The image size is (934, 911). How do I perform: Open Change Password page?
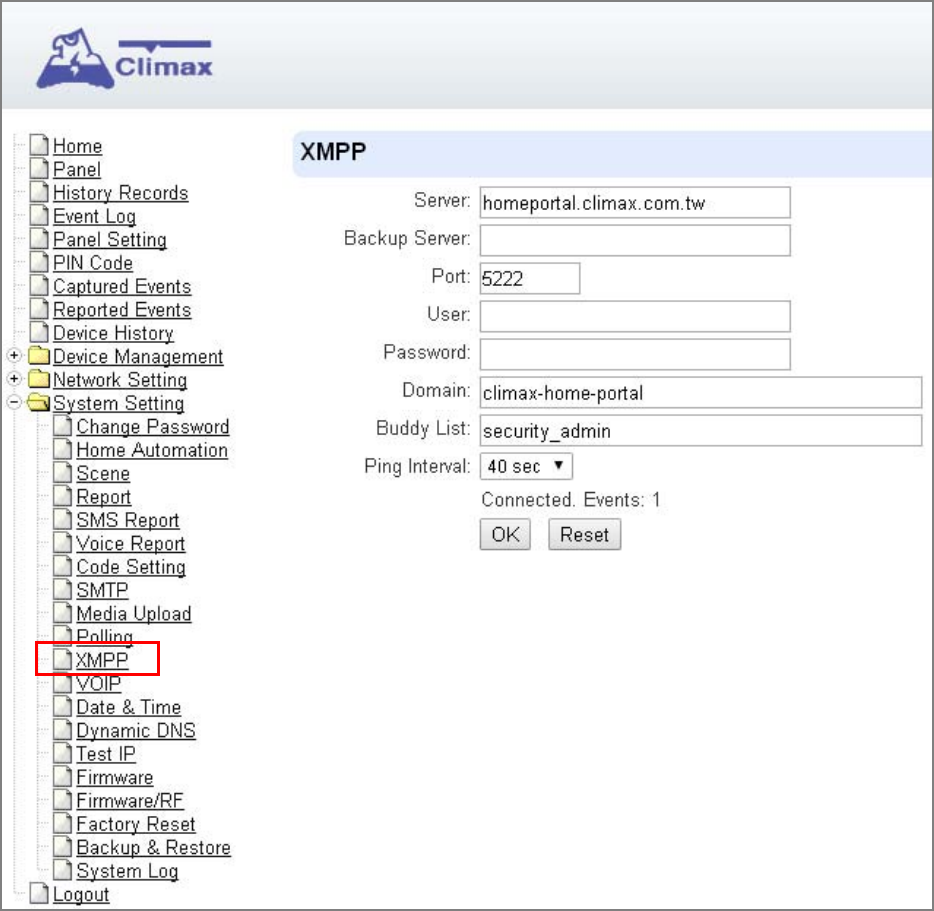click(x=152, y=427)
